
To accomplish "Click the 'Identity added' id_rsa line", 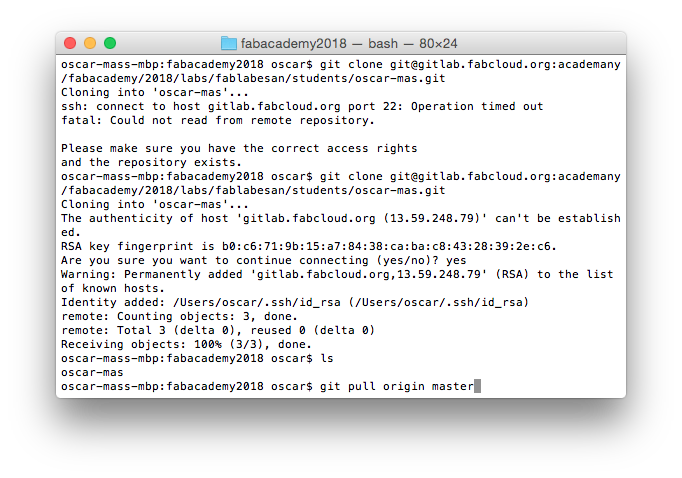I will pyautogui.click(x=295, y=302).
